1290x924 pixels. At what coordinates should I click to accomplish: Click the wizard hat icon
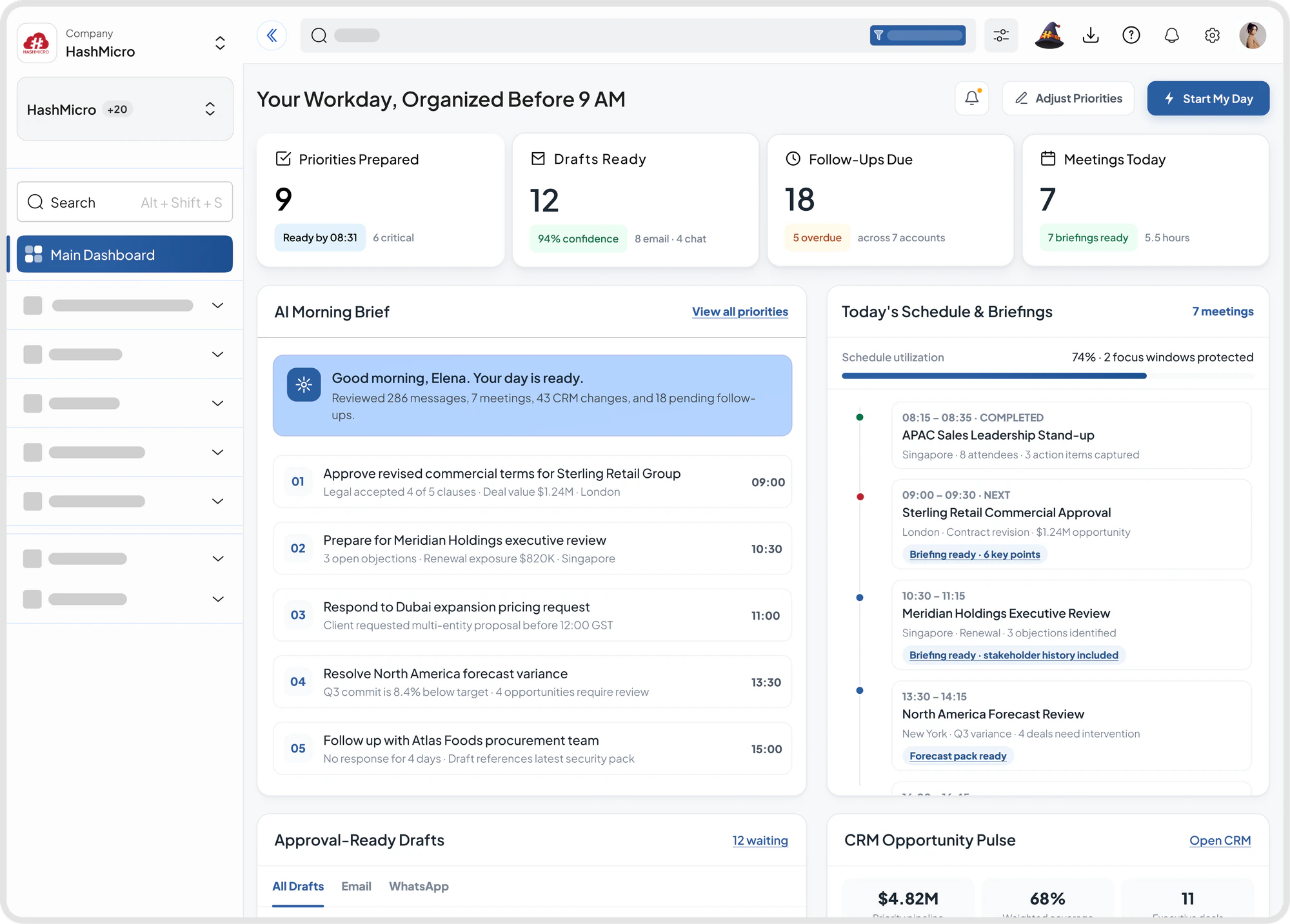1049,35
